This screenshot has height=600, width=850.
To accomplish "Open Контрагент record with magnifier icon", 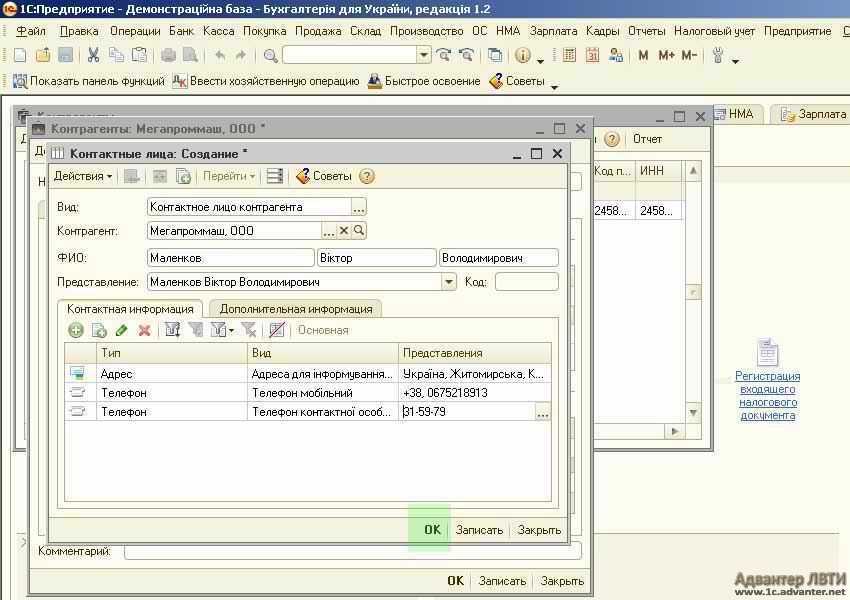I will coord(359,231).
